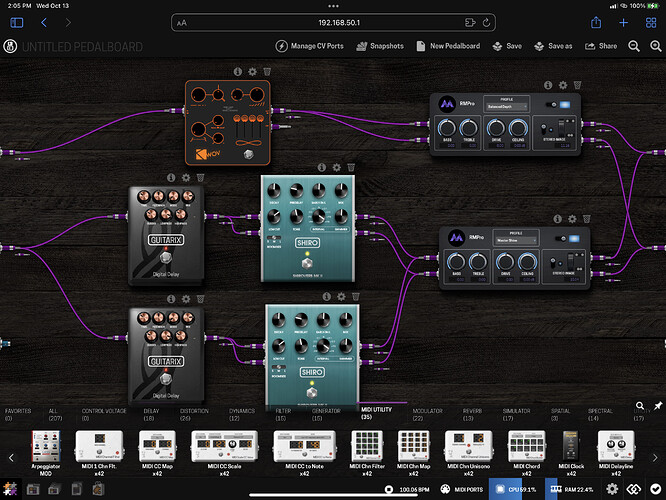Open settings gear of the orange K-Wov pedal

pos(252,72)
